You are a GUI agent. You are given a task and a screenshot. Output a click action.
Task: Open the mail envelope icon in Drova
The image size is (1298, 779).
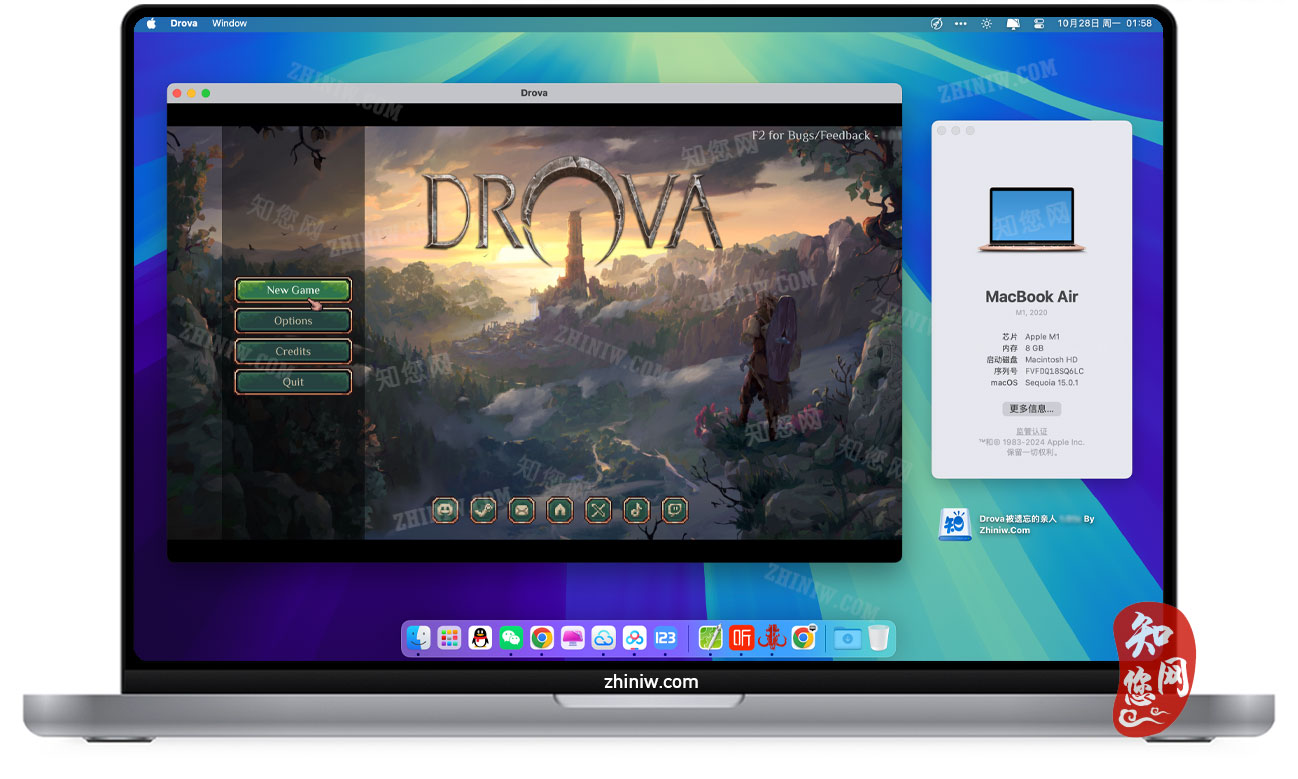click(x=521, y=510)
